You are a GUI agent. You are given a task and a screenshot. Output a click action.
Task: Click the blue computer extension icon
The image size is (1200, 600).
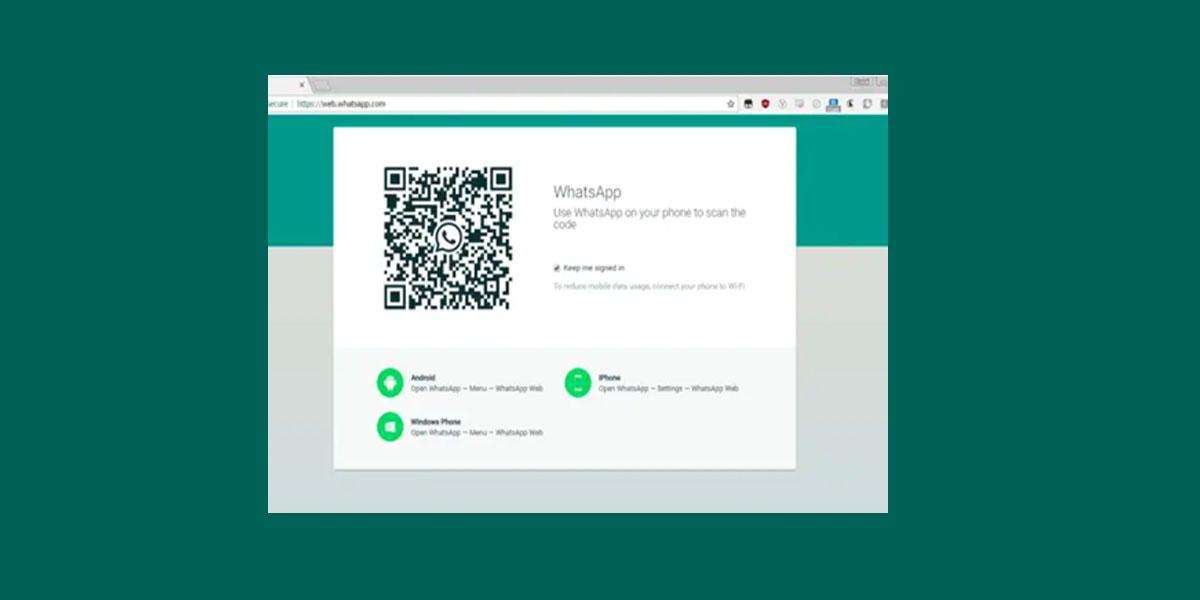[x=833, y=105]
